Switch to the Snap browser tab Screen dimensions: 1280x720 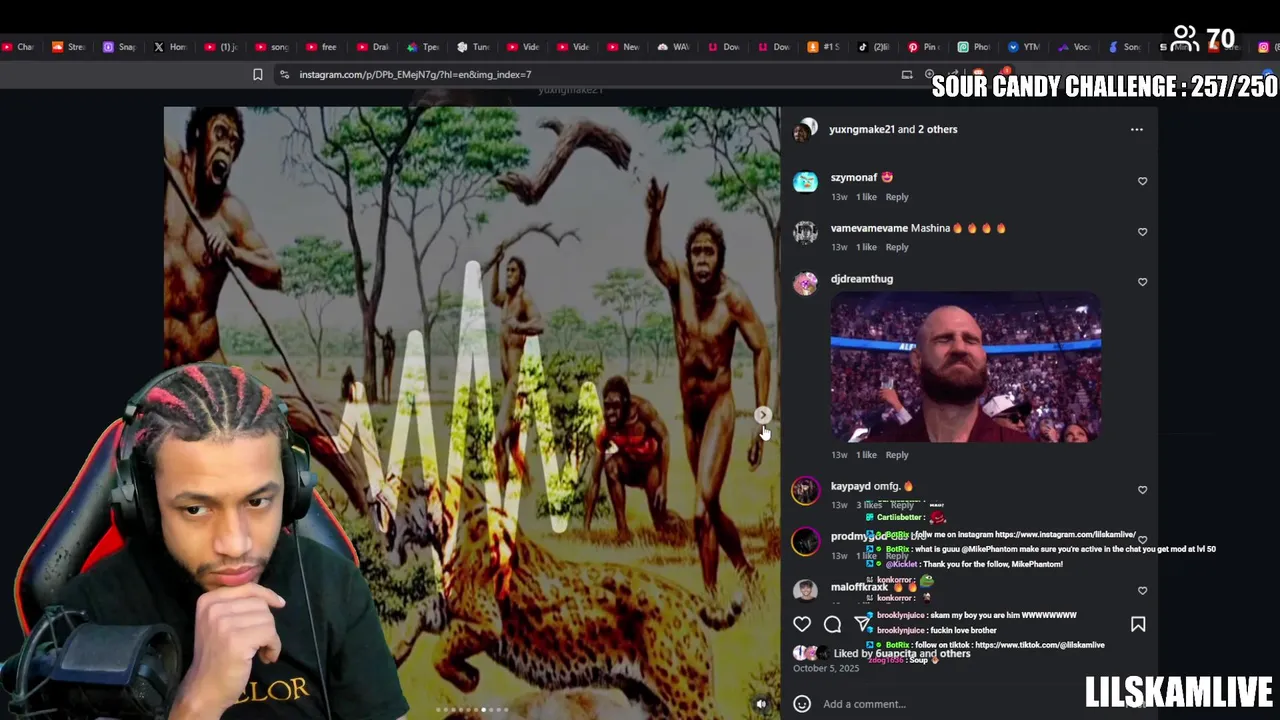pos(119,47)
